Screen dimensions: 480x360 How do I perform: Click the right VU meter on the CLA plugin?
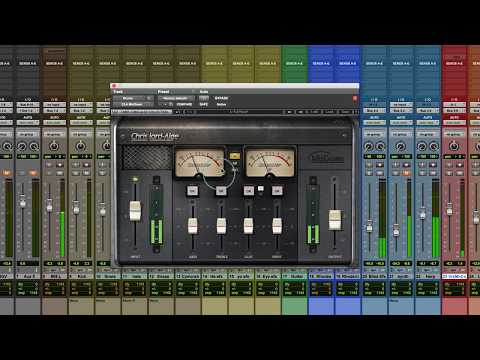point(270,162)
